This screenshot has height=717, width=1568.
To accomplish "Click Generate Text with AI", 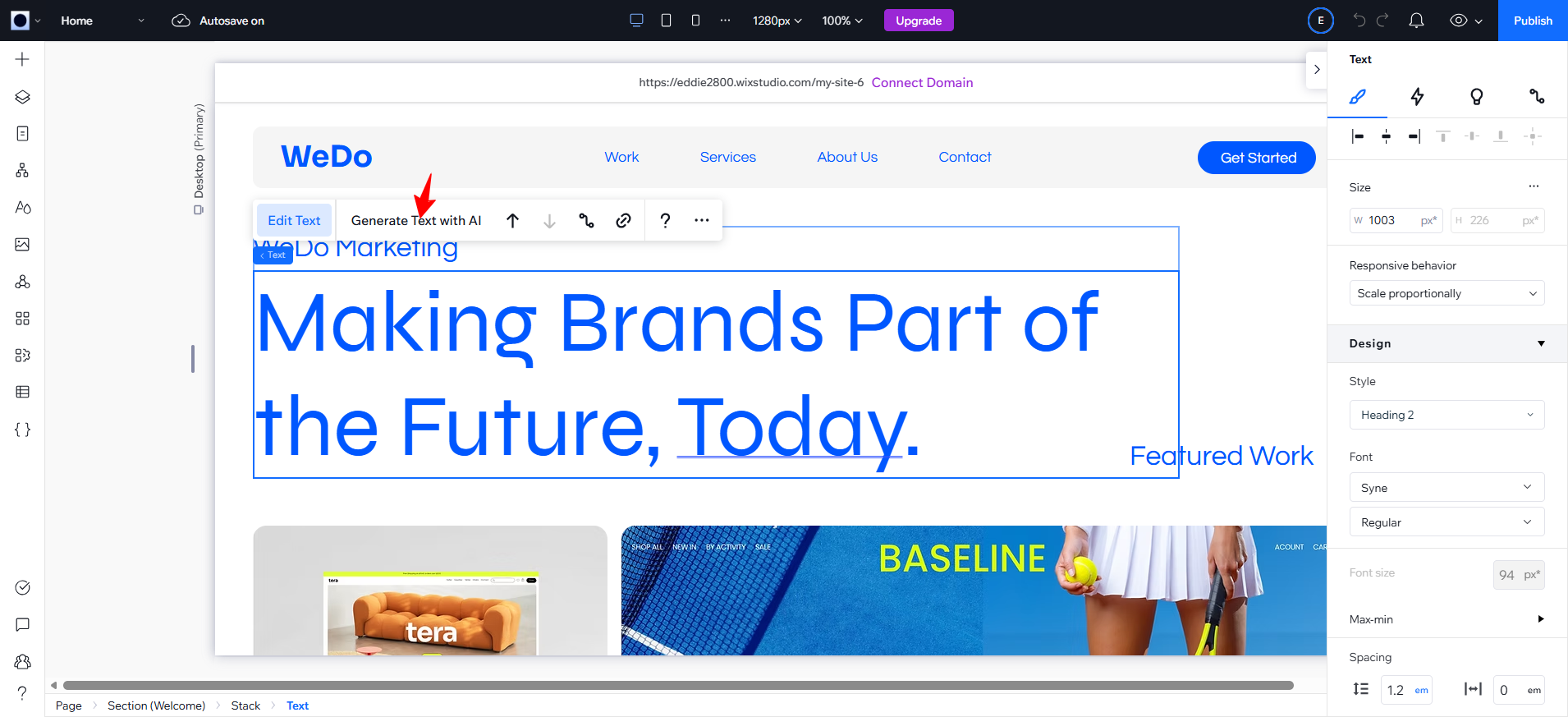I will pos(416,220).
